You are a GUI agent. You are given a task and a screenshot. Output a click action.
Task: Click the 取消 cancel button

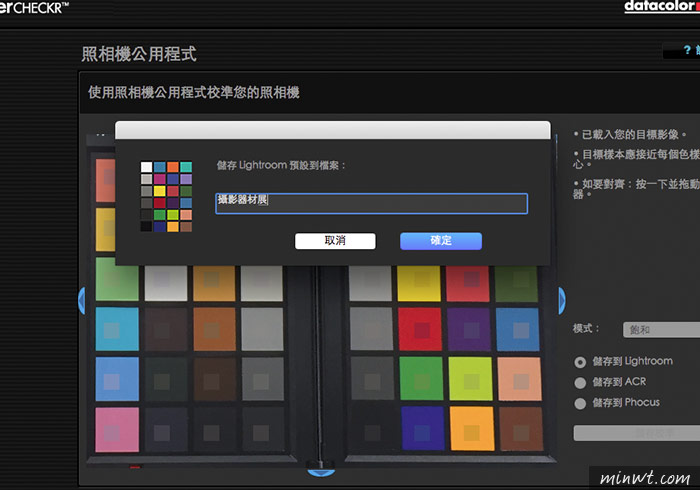click(335, 241)
